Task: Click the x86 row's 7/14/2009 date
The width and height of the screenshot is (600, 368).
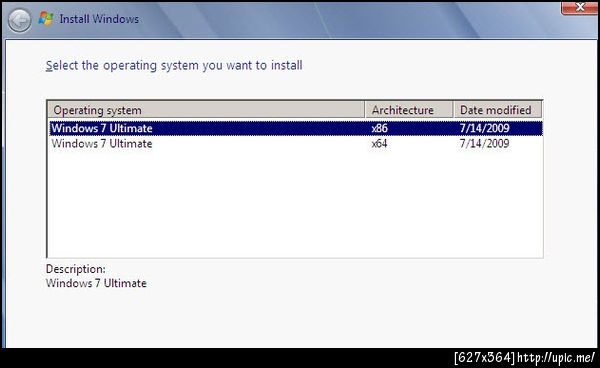Action: click(x=484, y=128)
